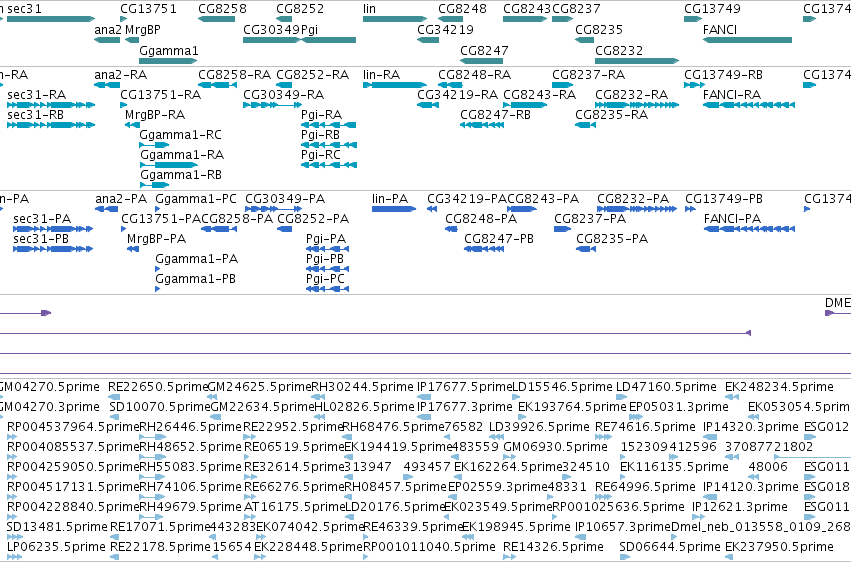Select the Pgi-PB protein
The width and height of the screenshot is (851, 562).
[328, 269]
